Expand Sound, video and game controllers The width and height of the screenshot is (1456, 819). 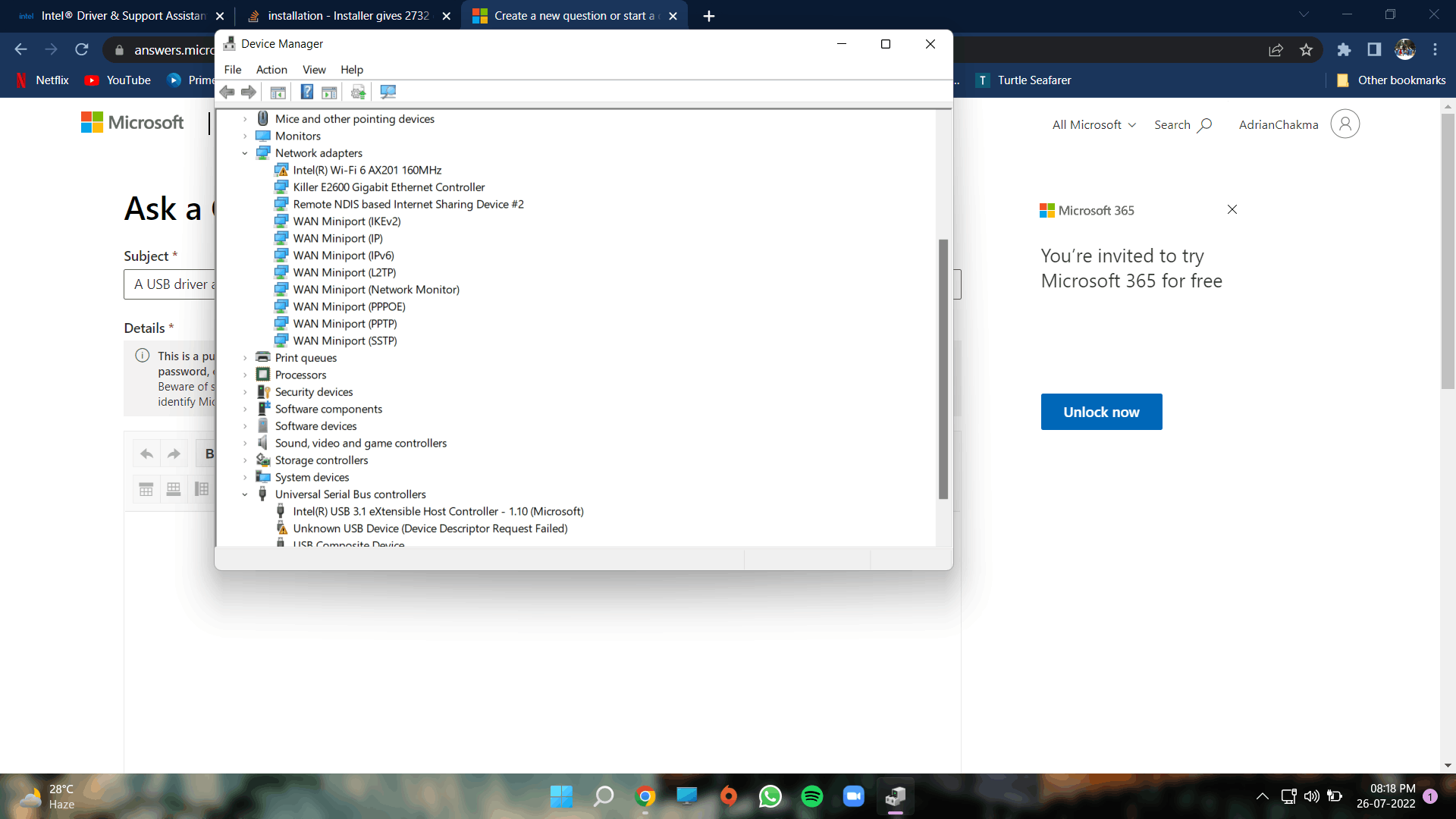(245, 444)
